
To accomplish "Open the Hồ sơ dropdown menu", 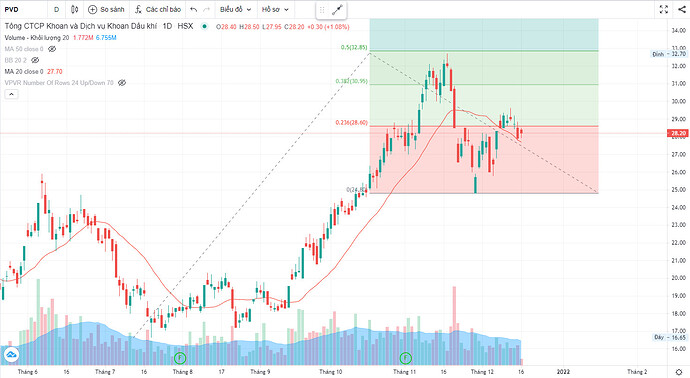I will click(275, 9).
